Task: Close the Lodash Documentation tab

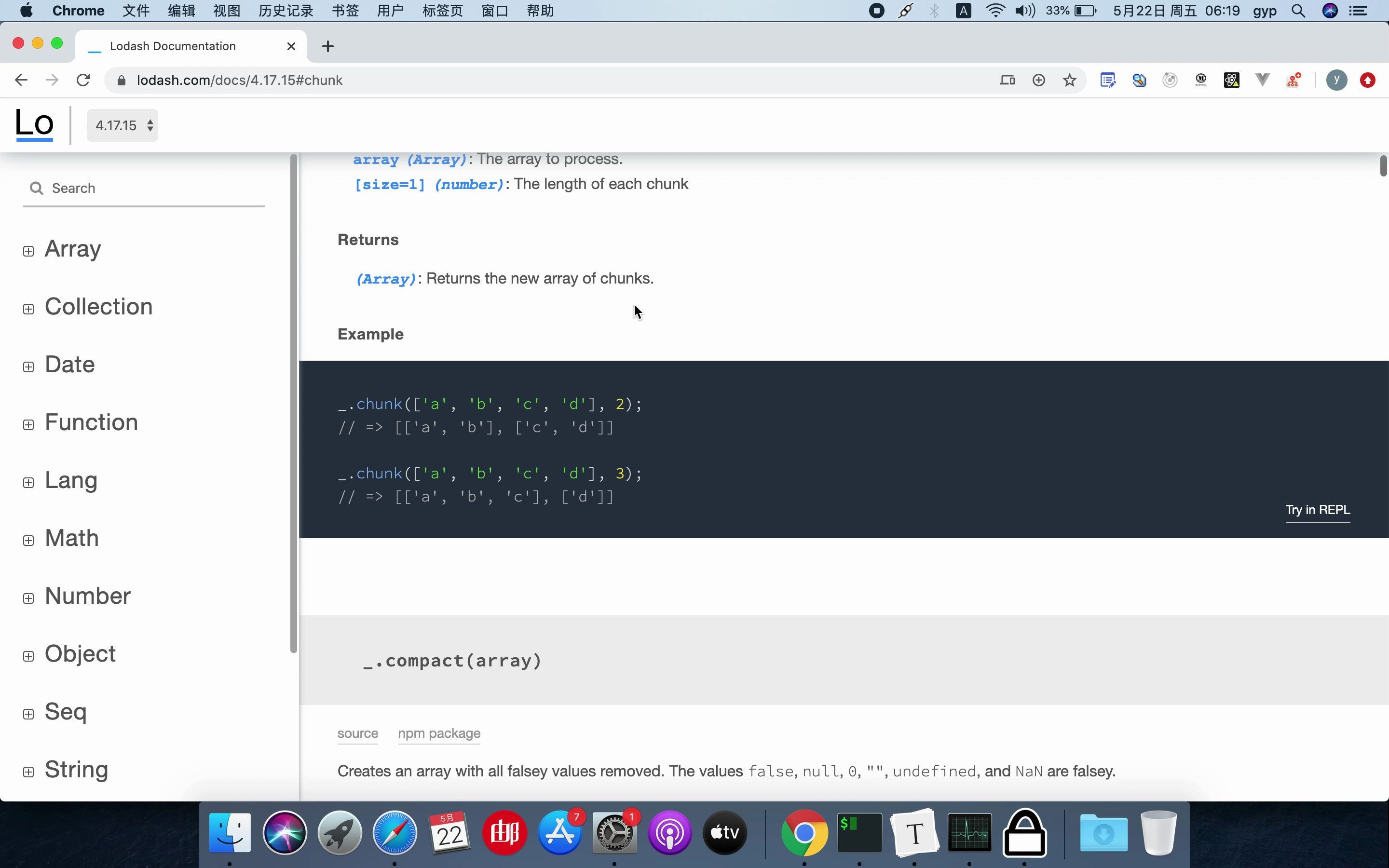Action: point(291,46)
